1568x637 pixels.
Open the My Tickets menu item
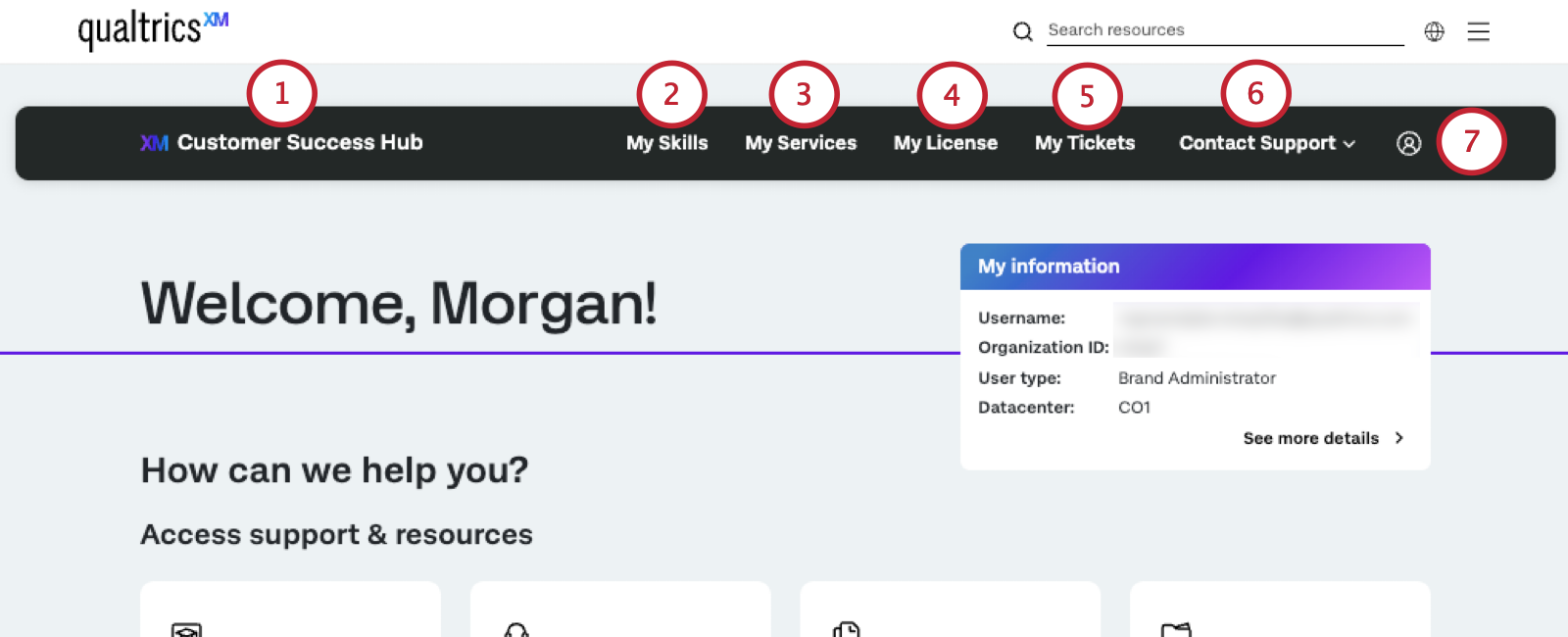(1085, 143)
